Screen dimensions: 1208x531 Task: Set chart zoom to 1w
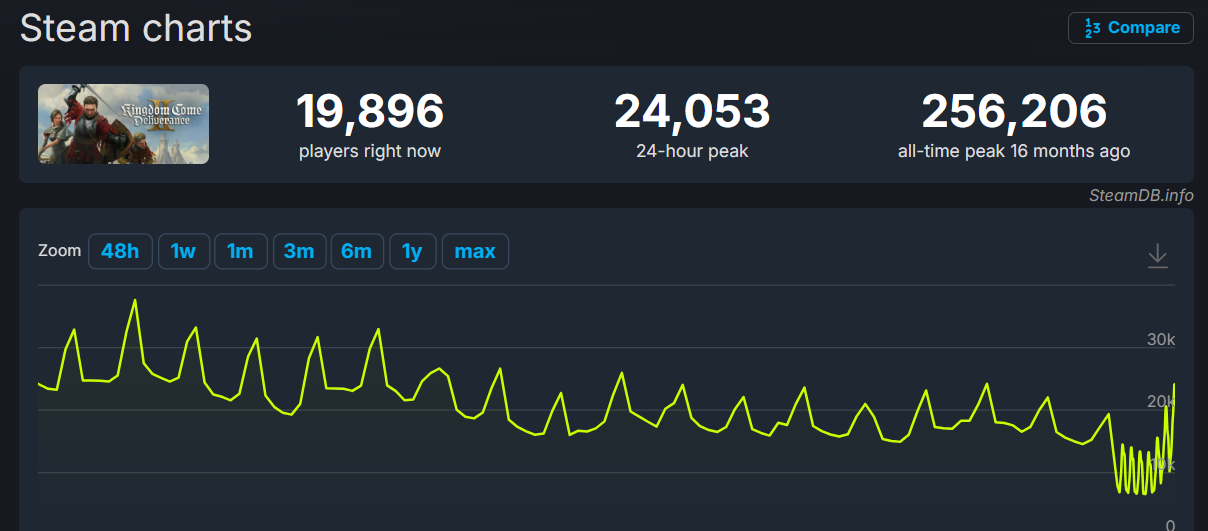pyautogui.click(x=184, y=251)
